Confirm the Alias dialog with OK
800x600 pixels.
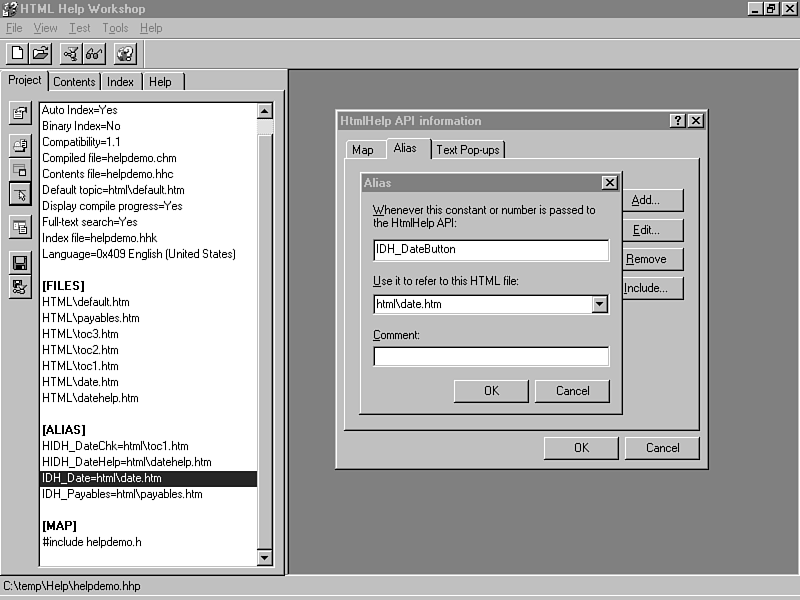[491, 391]
